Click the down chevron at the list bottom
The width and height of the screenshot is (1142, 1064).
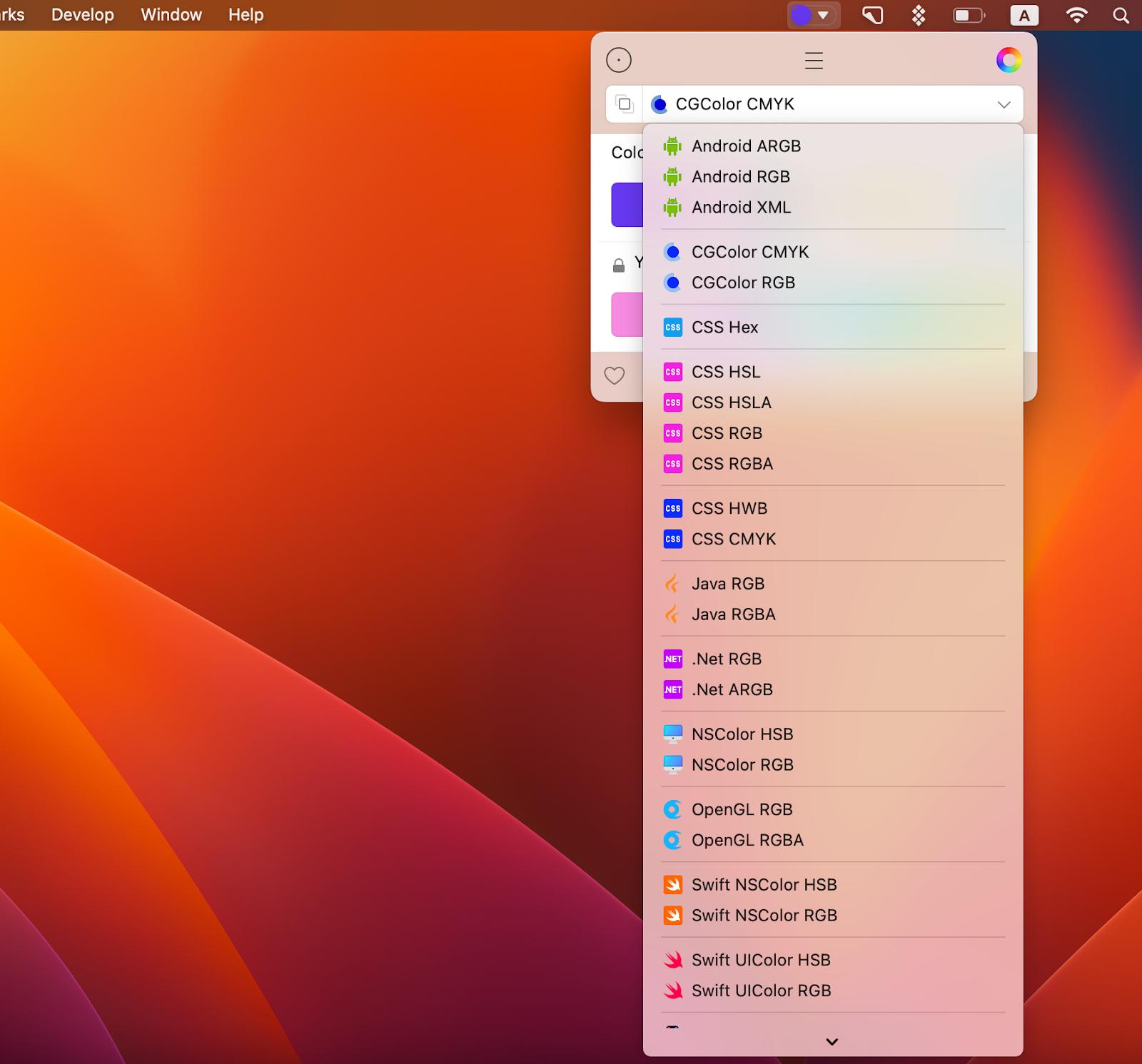tap(832, 1041)
